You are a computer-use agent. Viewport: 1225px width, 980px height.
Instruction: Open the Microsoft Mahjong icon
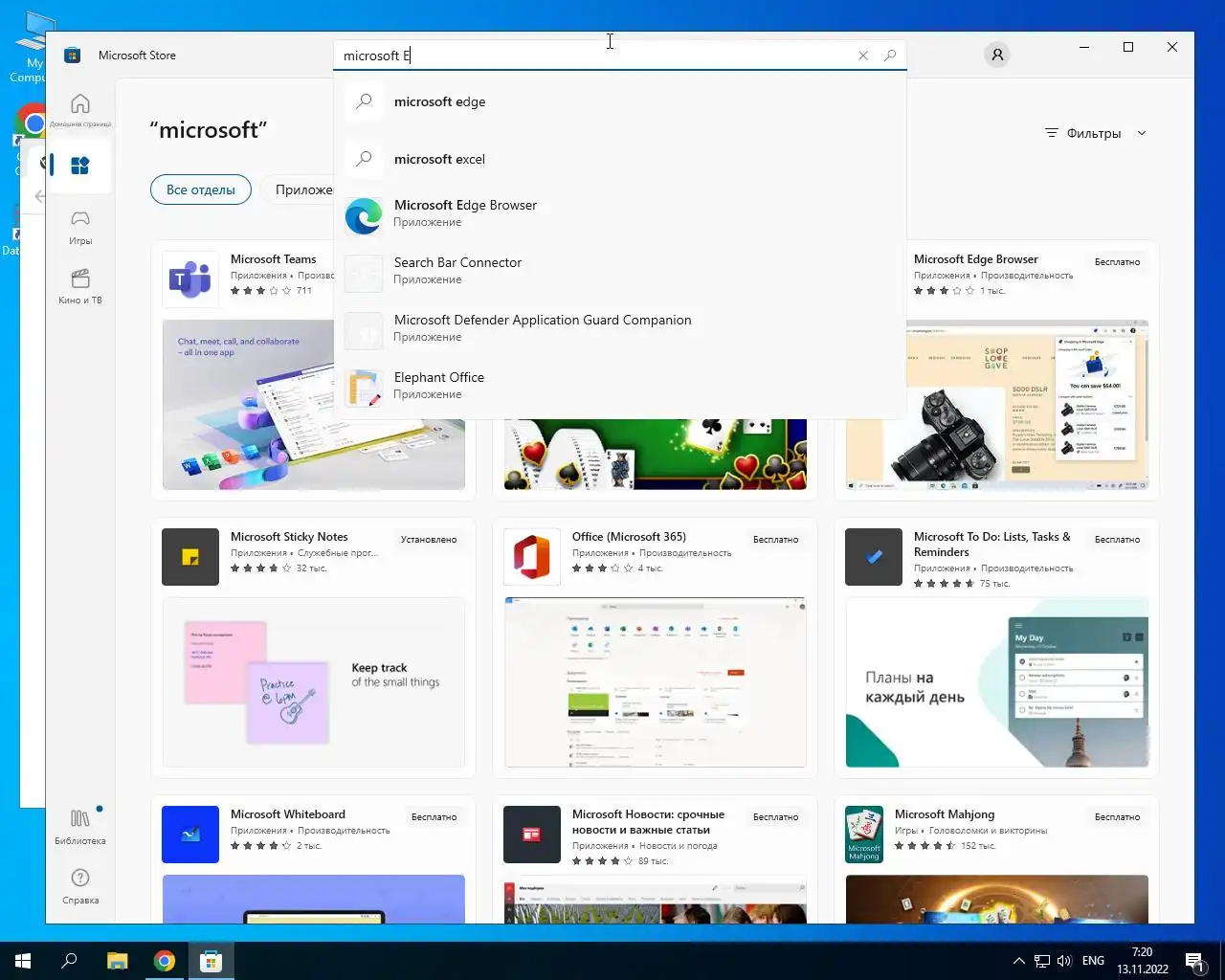pyautogui.click(x=864, y=835)
